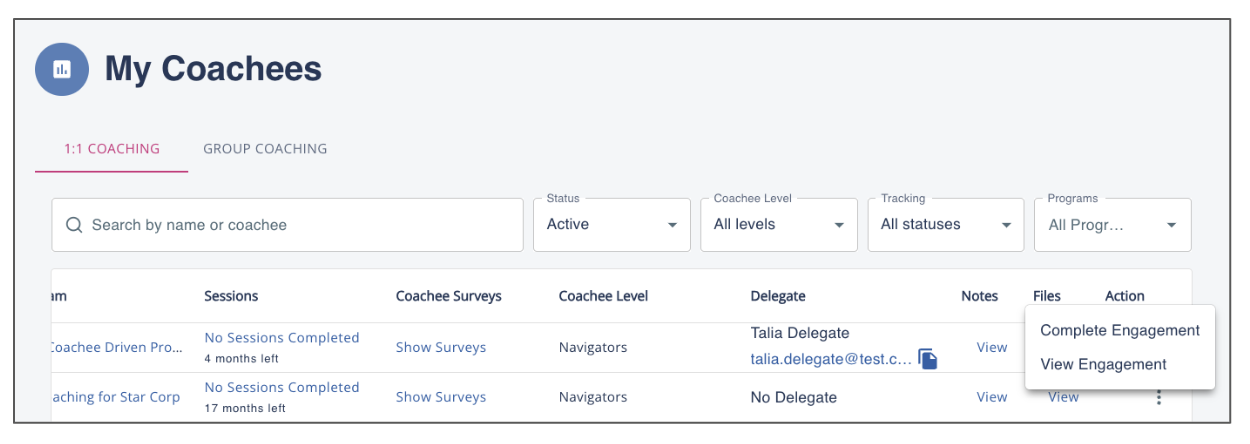This screenshot has height=444, width=1250.
Task: Open talia.delegate email link
Action: tap(831, 358)
